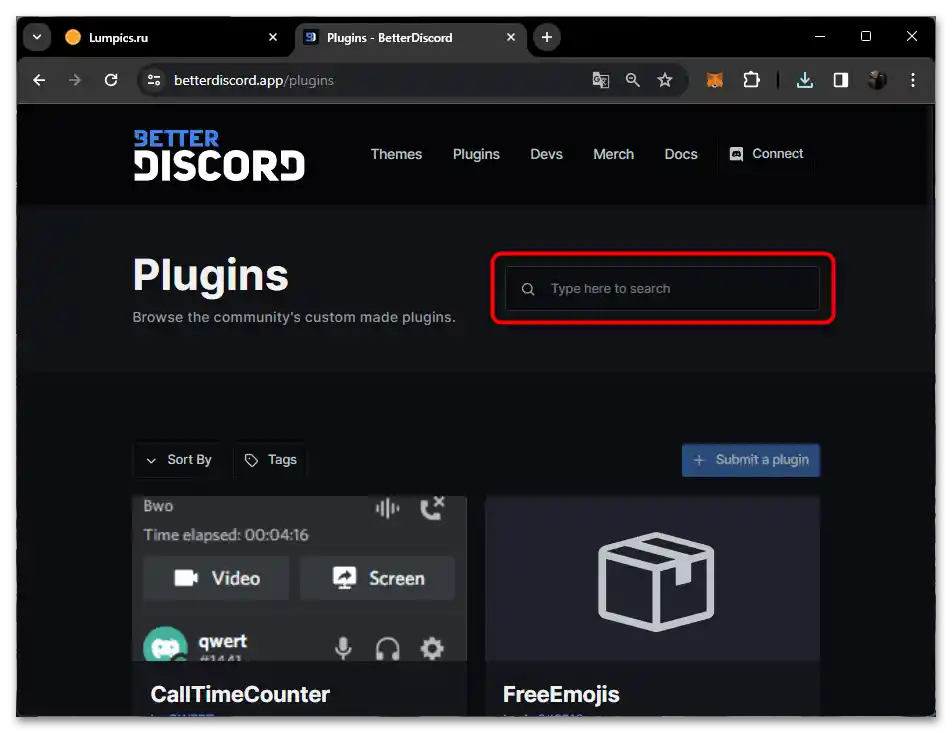
Task: Go to the Devs page
Action: [x=546, y=154]
